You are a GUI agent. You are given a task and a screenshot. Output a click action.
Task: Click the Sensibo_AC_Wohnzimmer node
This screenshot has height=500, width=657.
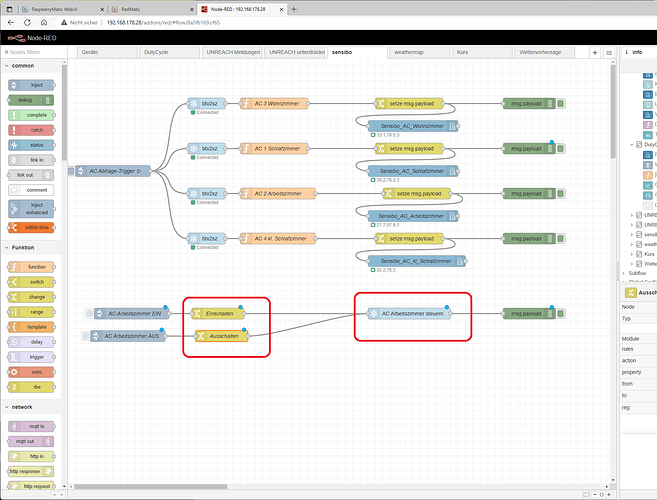tap(412, 126)
